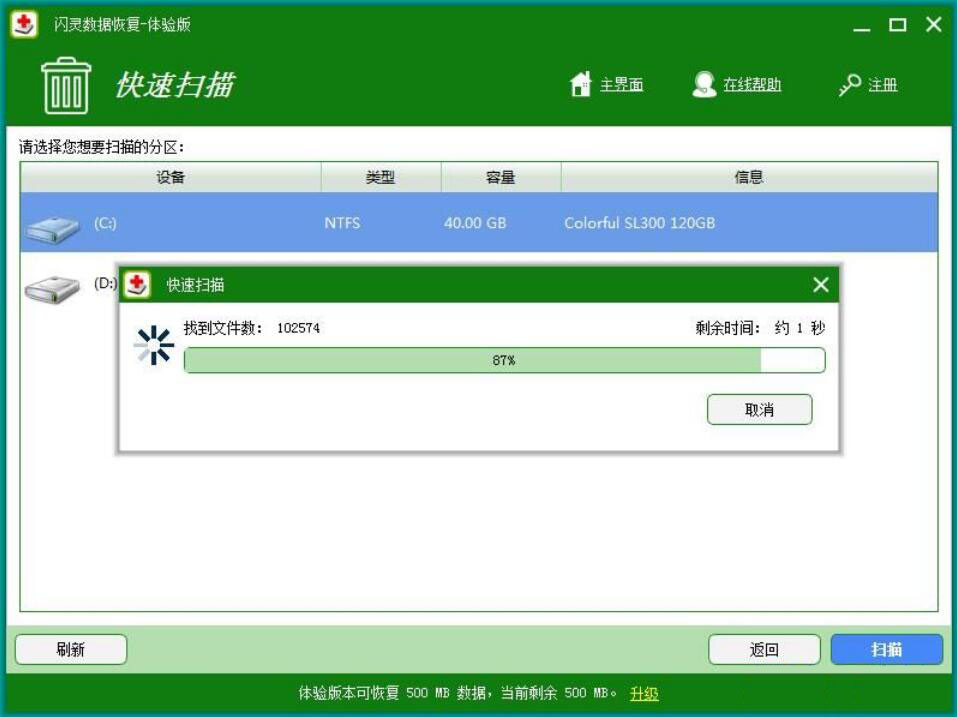The width and height of the screenshot is (957, 717).
Task: Click the 剩余时间 remaining time text
Action: coord(760,328)
